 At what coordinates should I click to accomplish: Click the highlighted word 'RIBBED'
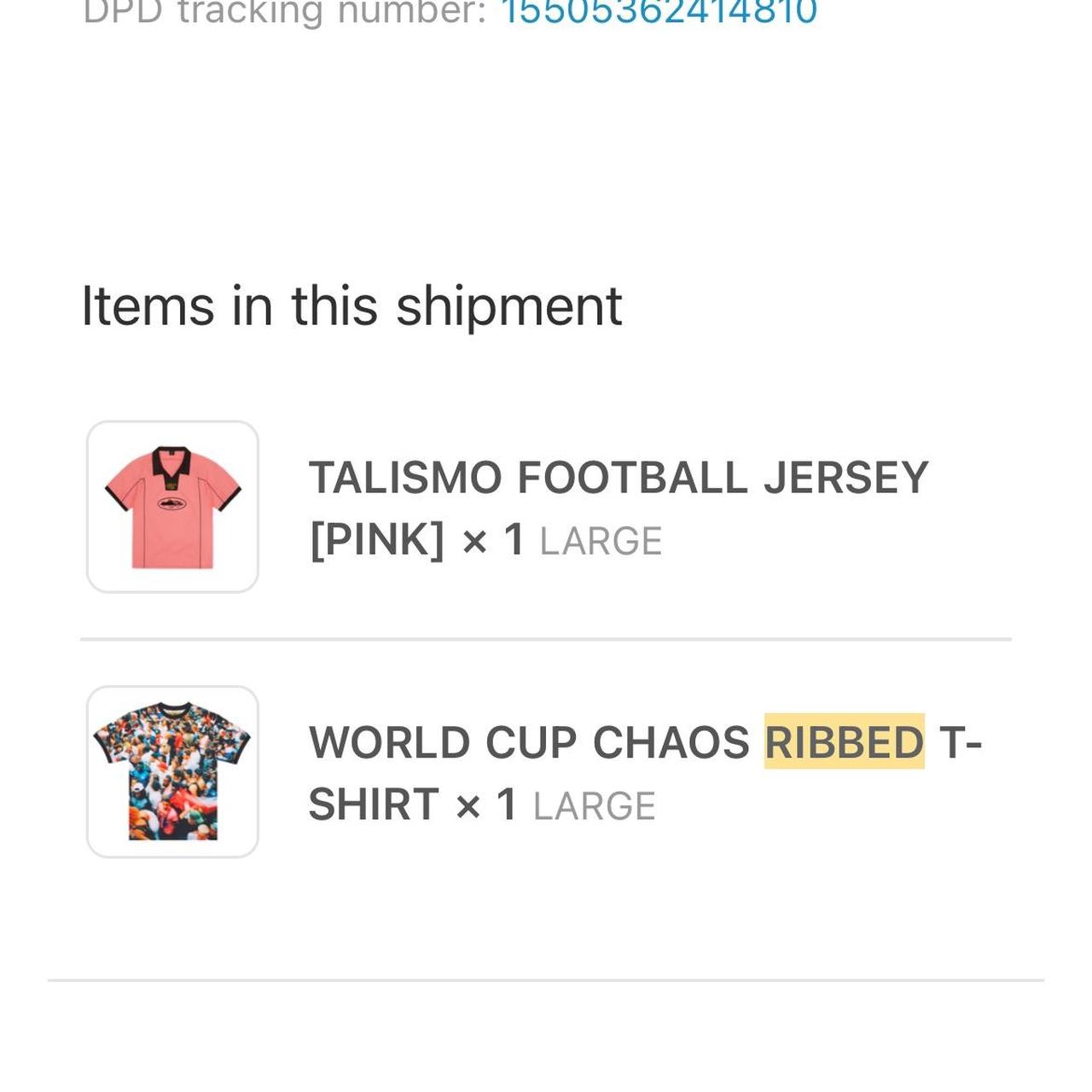[844, 741]
